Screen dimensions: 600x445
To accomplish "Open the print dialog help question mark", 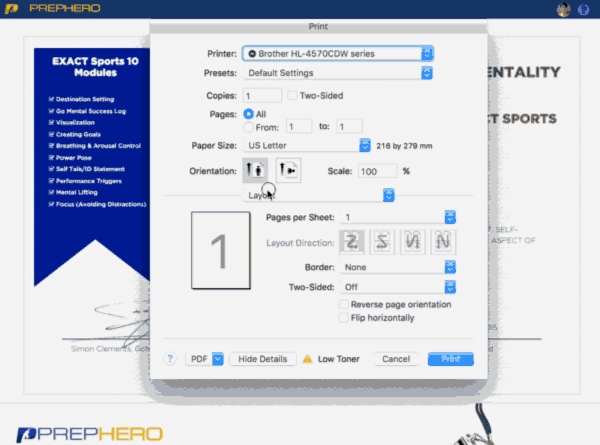I will 170,359.
